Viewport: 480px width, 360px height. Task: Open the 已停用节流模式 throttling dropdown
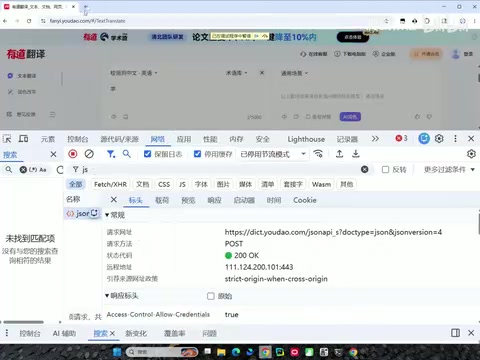click(x=273, y=154)
